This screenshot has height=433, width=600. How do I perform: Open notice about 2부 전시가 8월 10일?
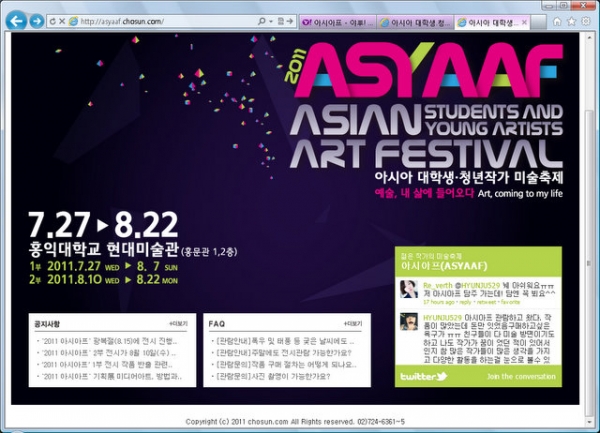coord(108,353)
